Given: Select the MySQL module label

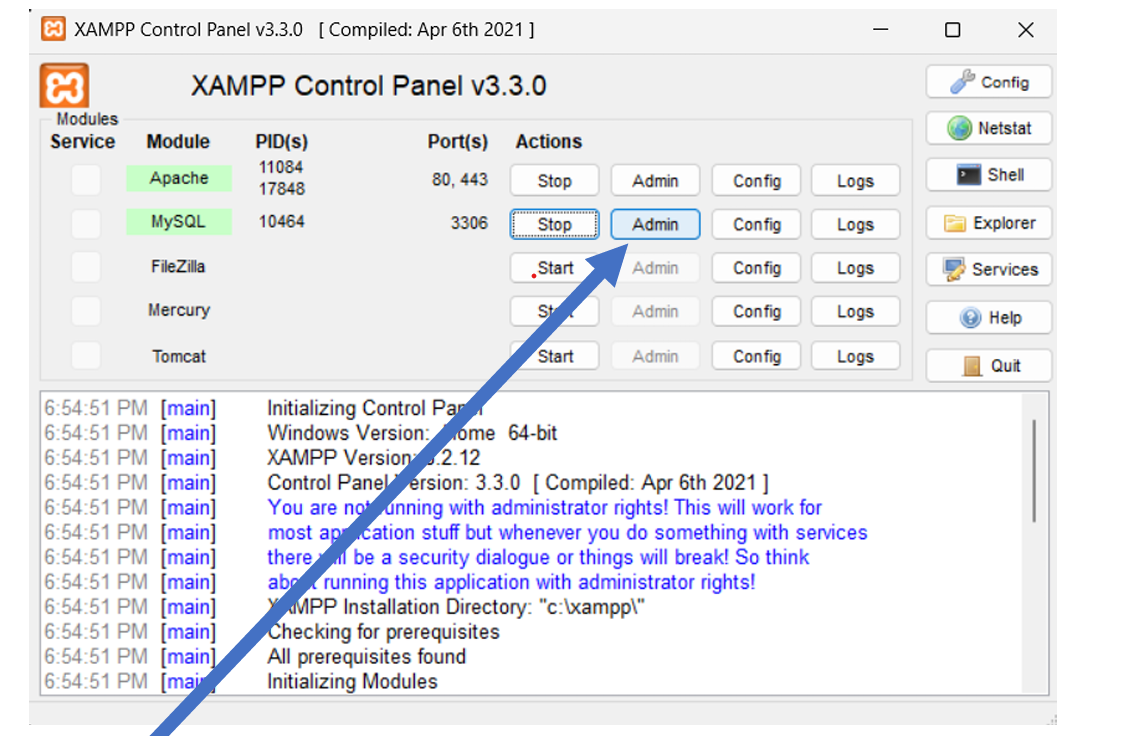Looking at the screenshot, I should tap(179, 222).
